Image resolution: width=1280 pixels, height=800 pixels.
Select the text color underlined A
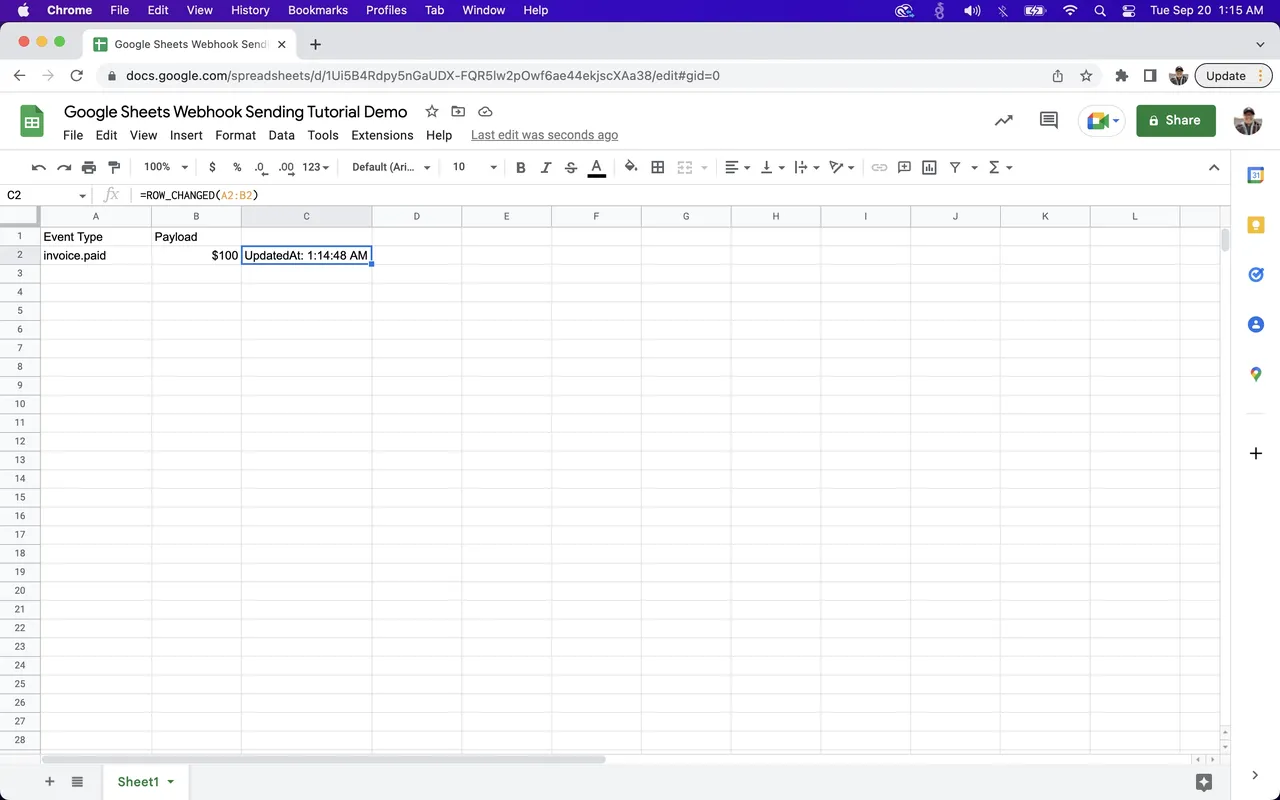pyautogui.click(x=597, y=167)
